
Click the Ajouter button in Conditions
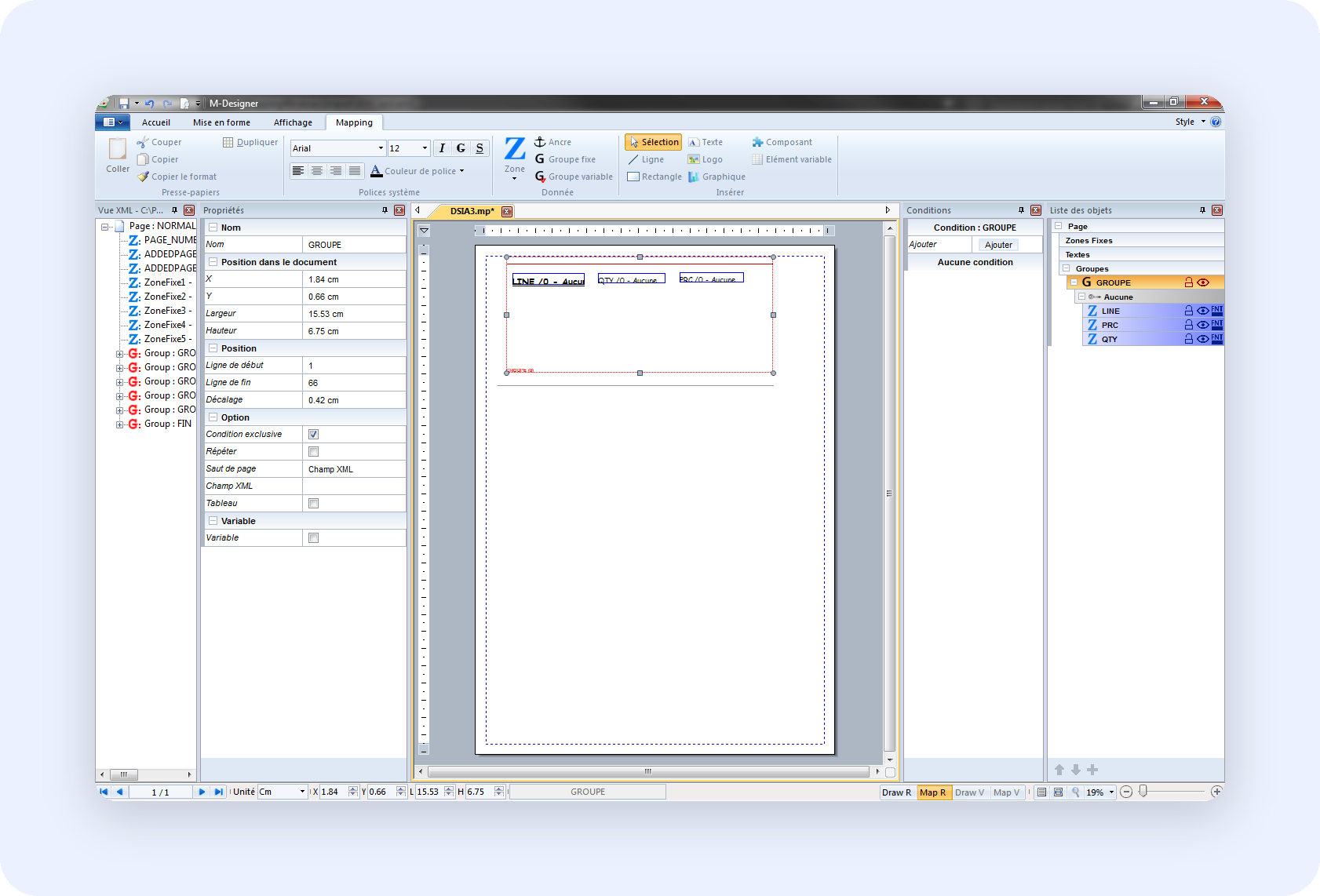(998, 245)
